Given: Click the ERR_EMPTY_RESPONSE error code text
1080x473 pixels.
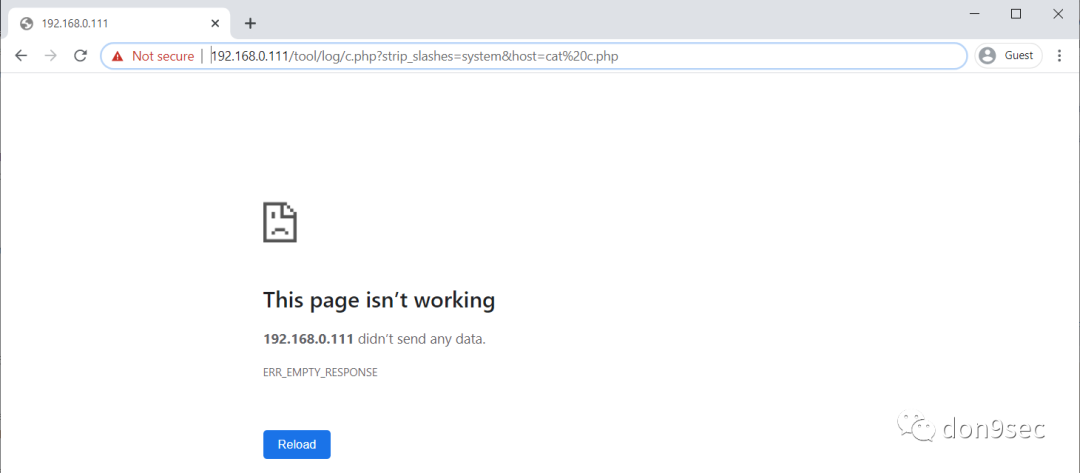Looking at the screenshot, I should coord(320,372).
